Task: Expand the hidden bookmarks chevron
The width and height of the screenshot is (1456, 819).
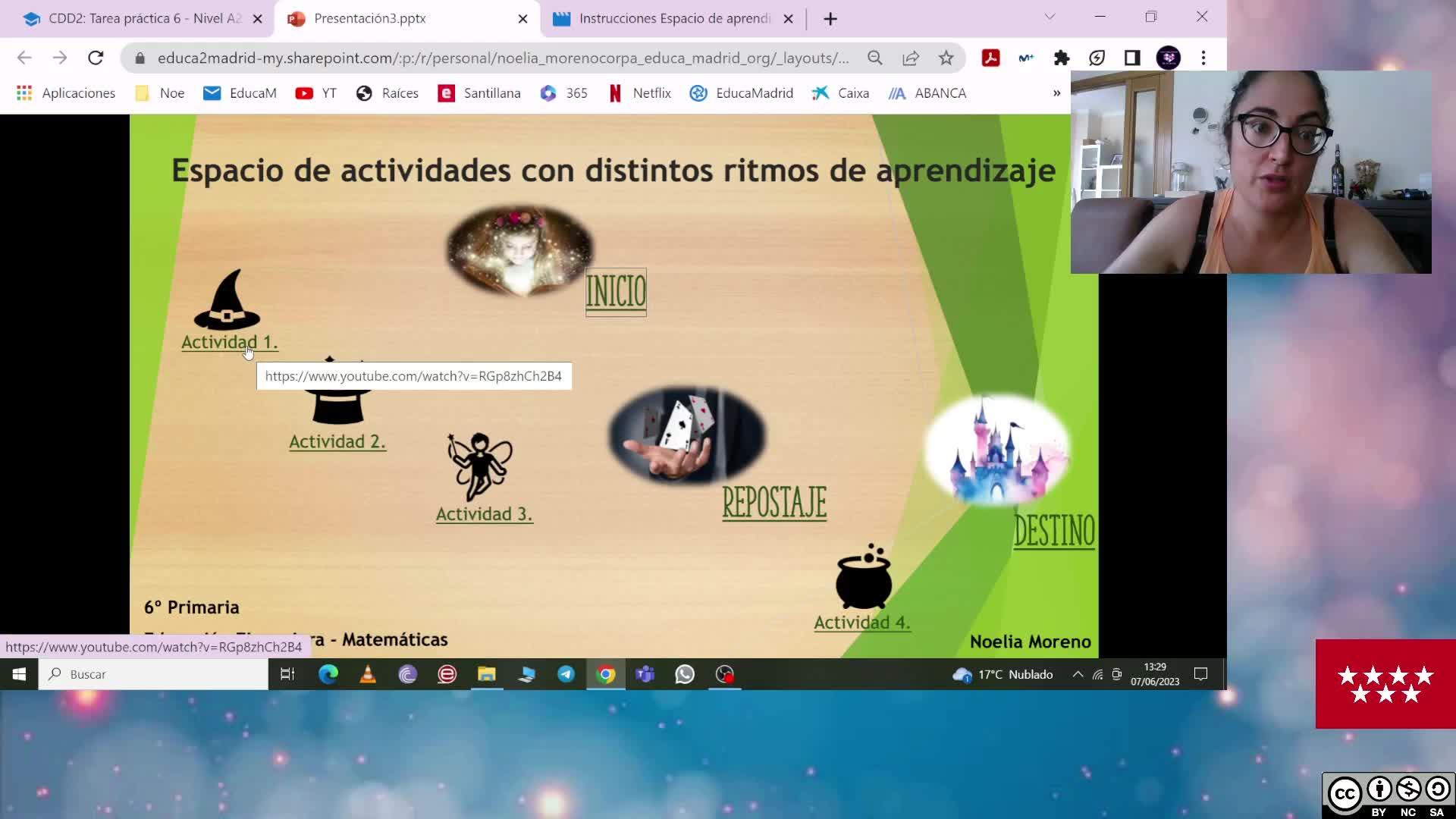Action: [x=1056, y=93]
